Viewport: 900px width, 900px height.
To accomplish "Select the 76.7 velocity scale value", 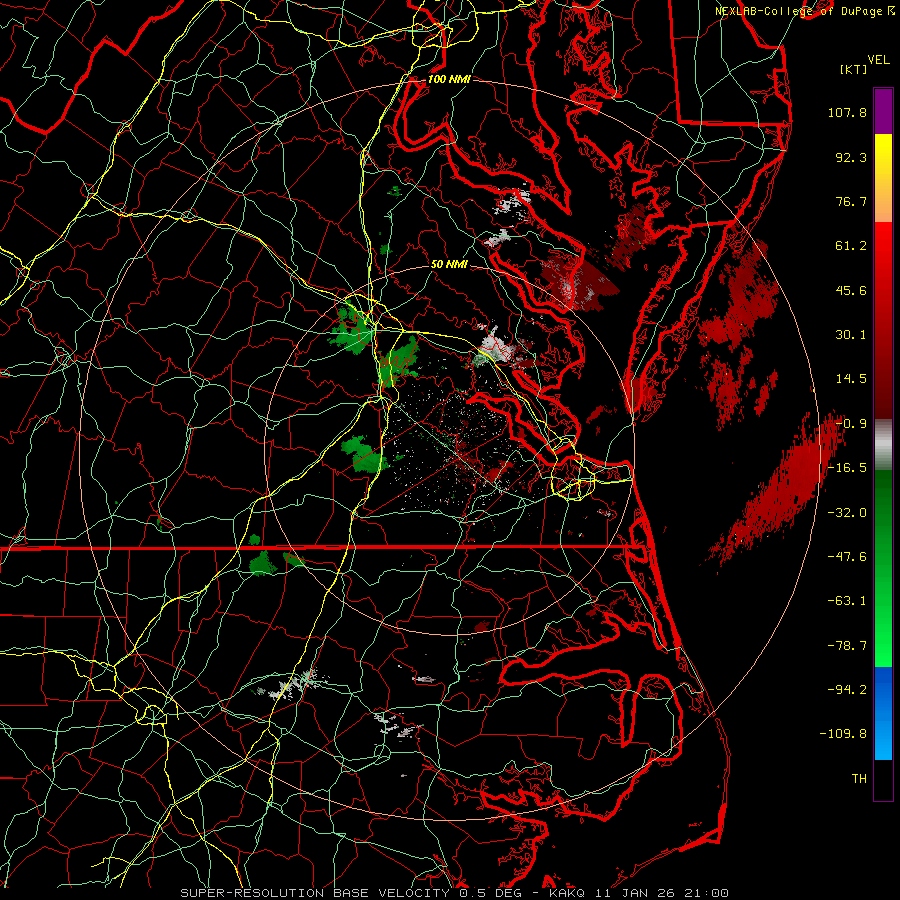I will pyautogui.click(x=851, y=201).
